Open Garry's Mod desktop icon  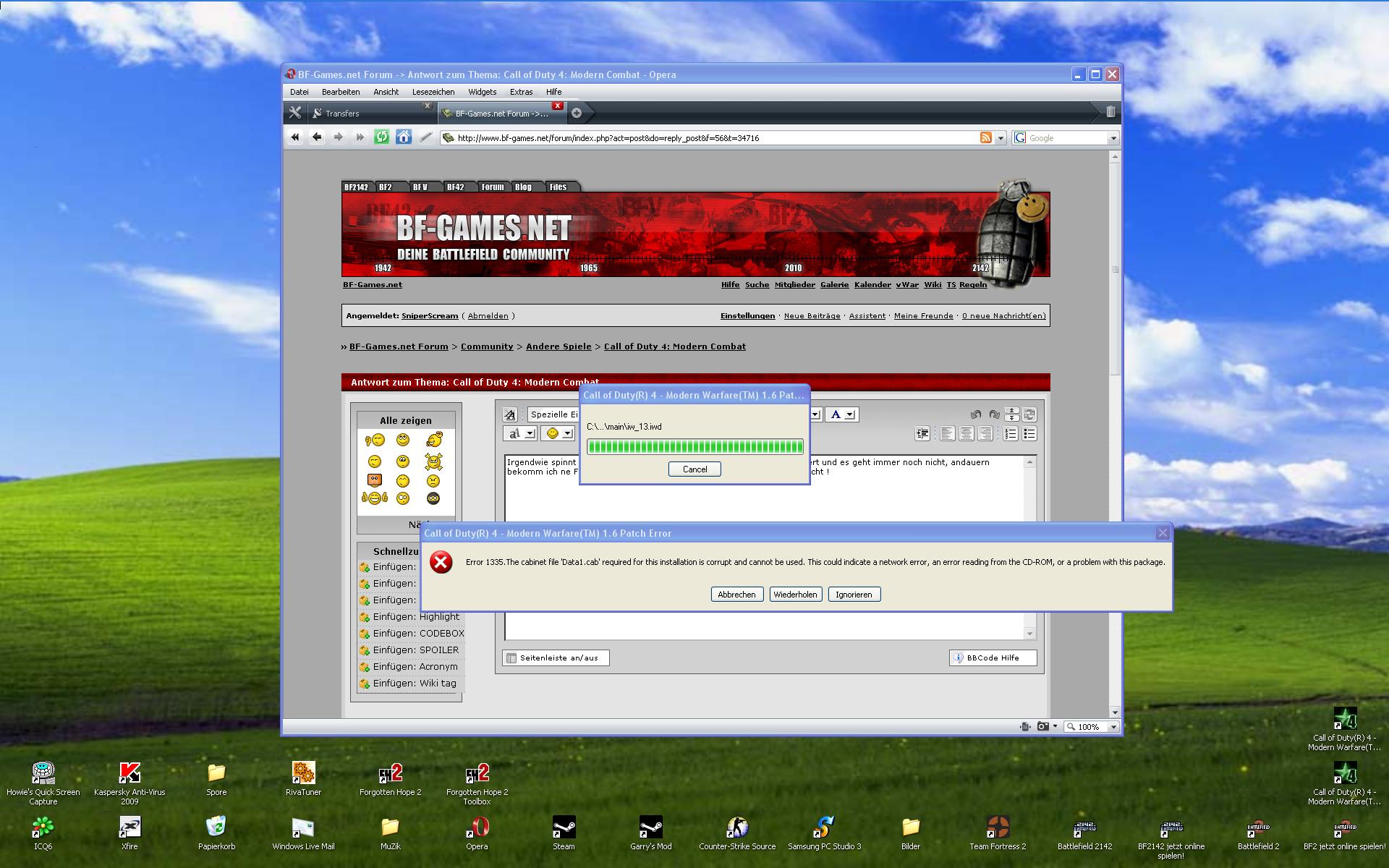650,833
